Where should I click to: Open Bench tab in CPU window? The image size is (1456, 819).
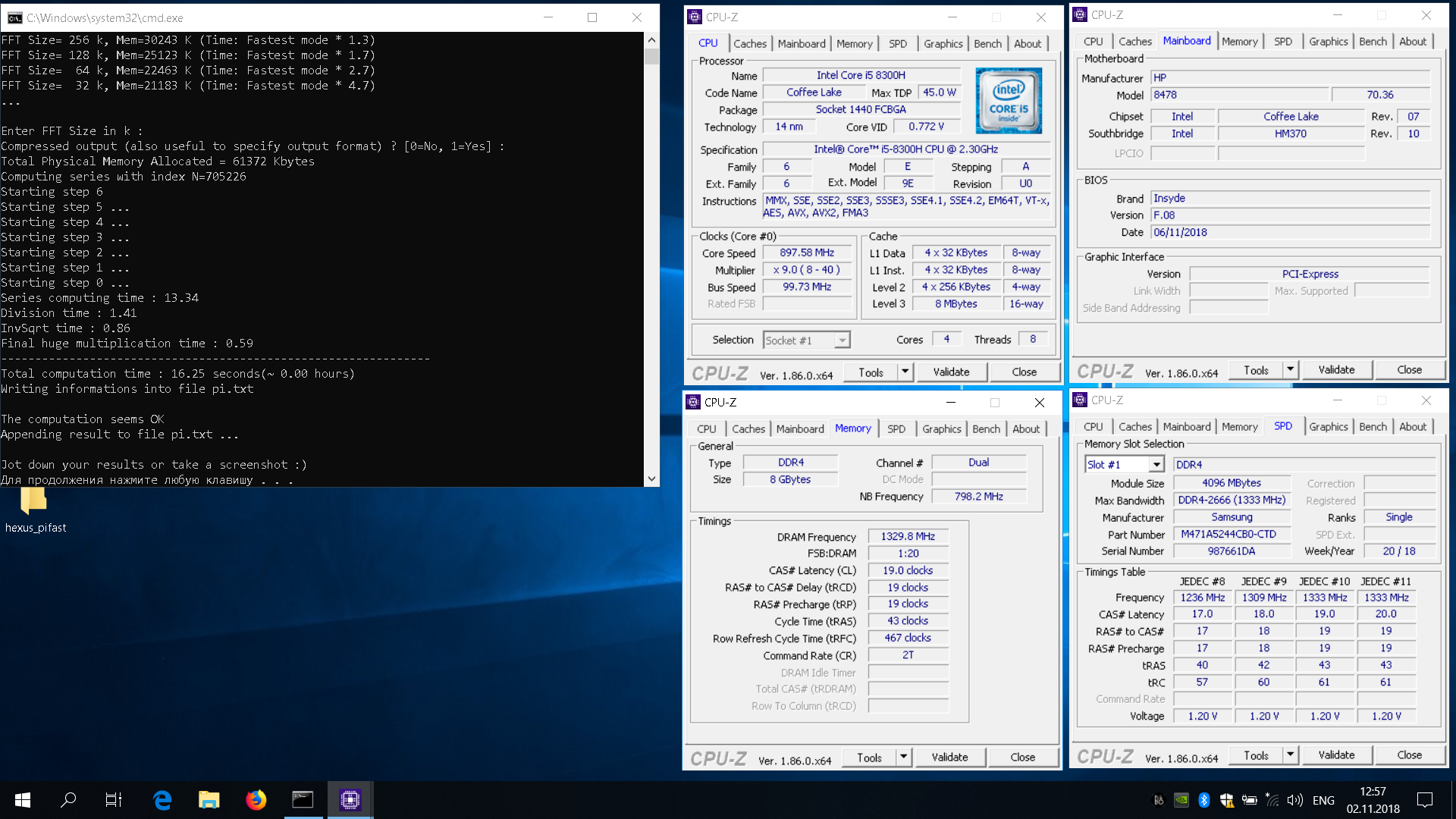point(987,44)
